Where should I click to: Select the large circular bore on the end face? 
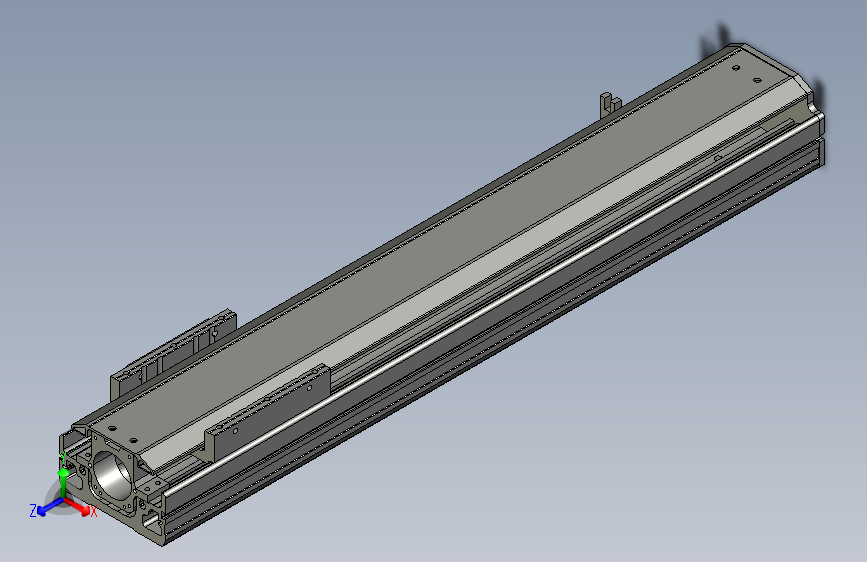pos(113,476)
